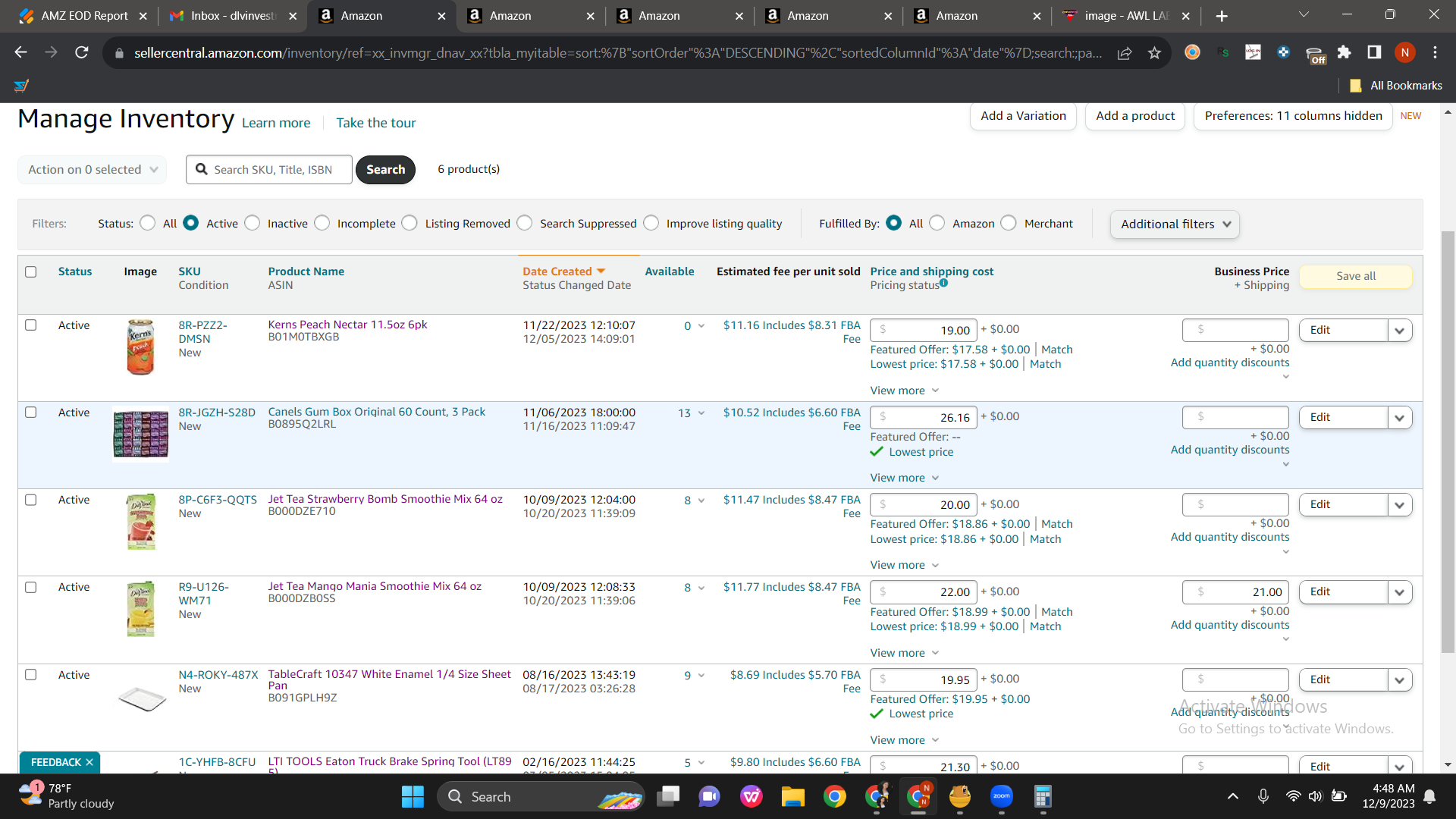
Task: Show hidden system tray icons
Action: point(1233,797)
